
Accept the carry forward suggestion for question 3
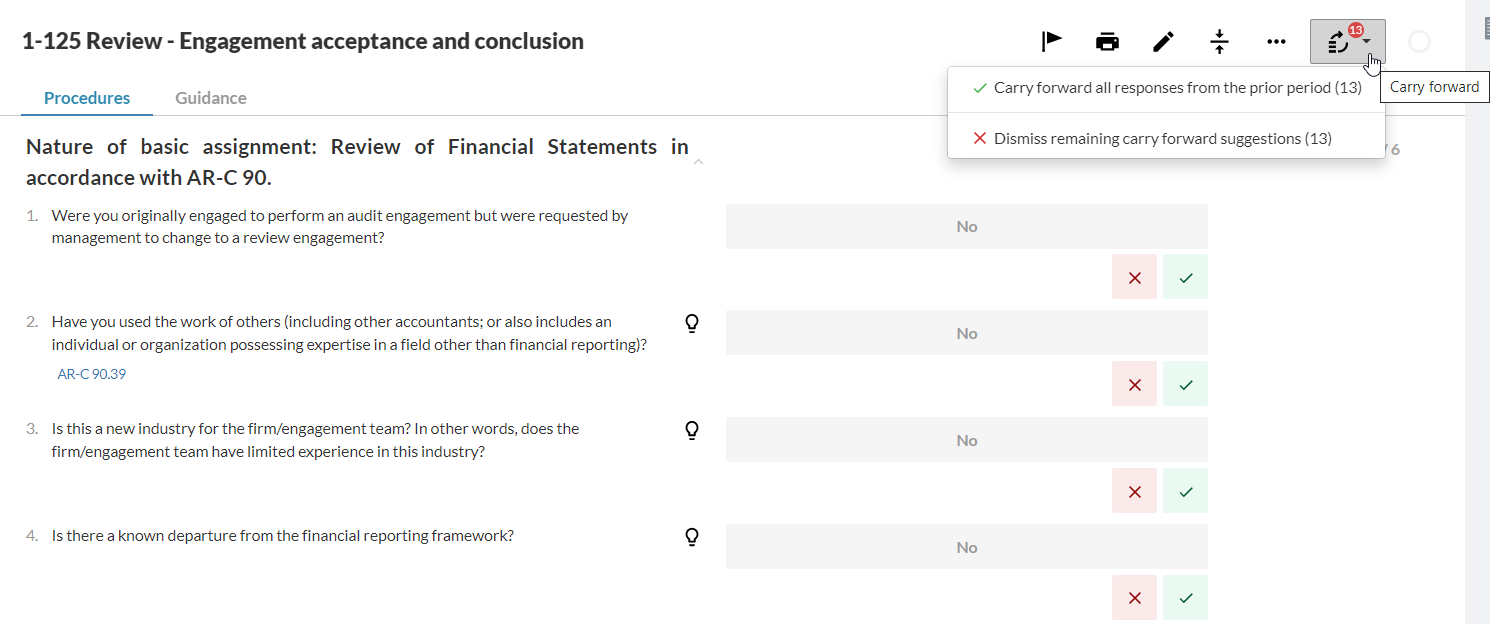coord(1185,491)
